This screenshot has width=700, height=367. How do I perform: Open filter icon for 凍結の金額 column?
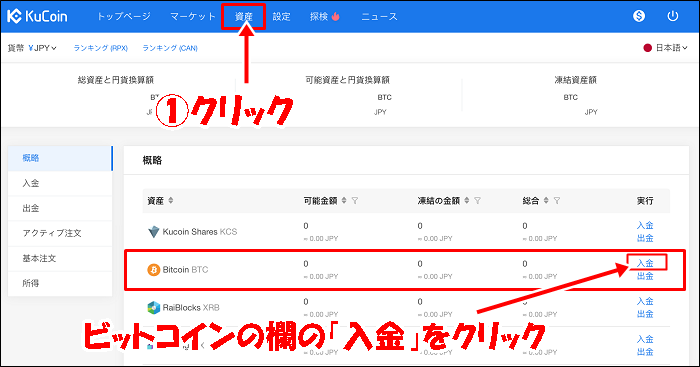477,200
